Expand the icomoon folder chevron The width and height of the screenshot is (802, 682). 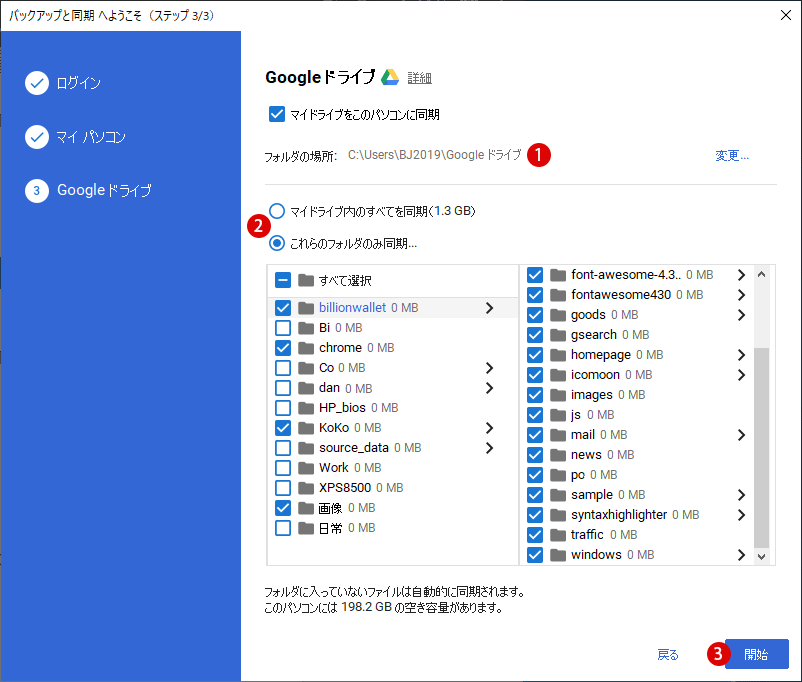[x=742, y=375]
